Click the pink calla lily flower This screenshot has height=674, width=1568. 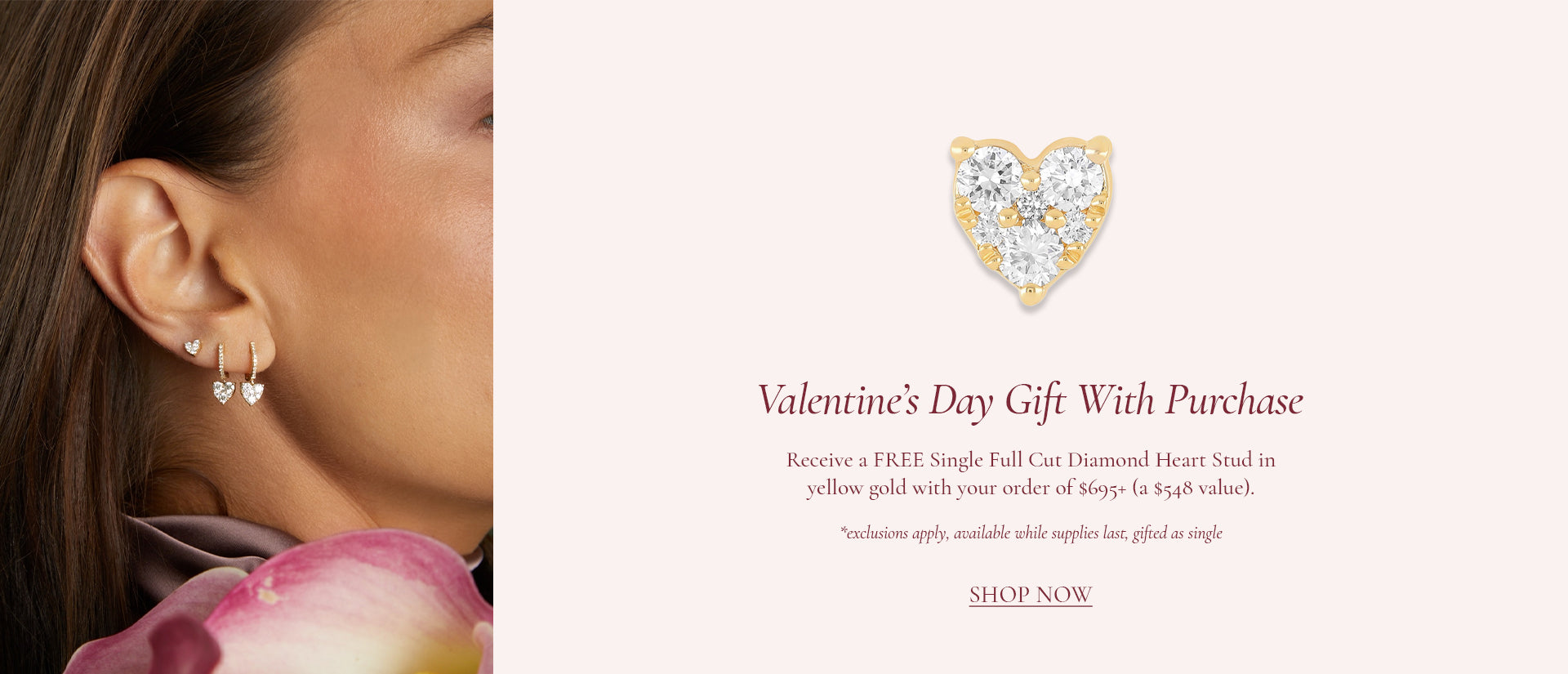coord(327,609)
